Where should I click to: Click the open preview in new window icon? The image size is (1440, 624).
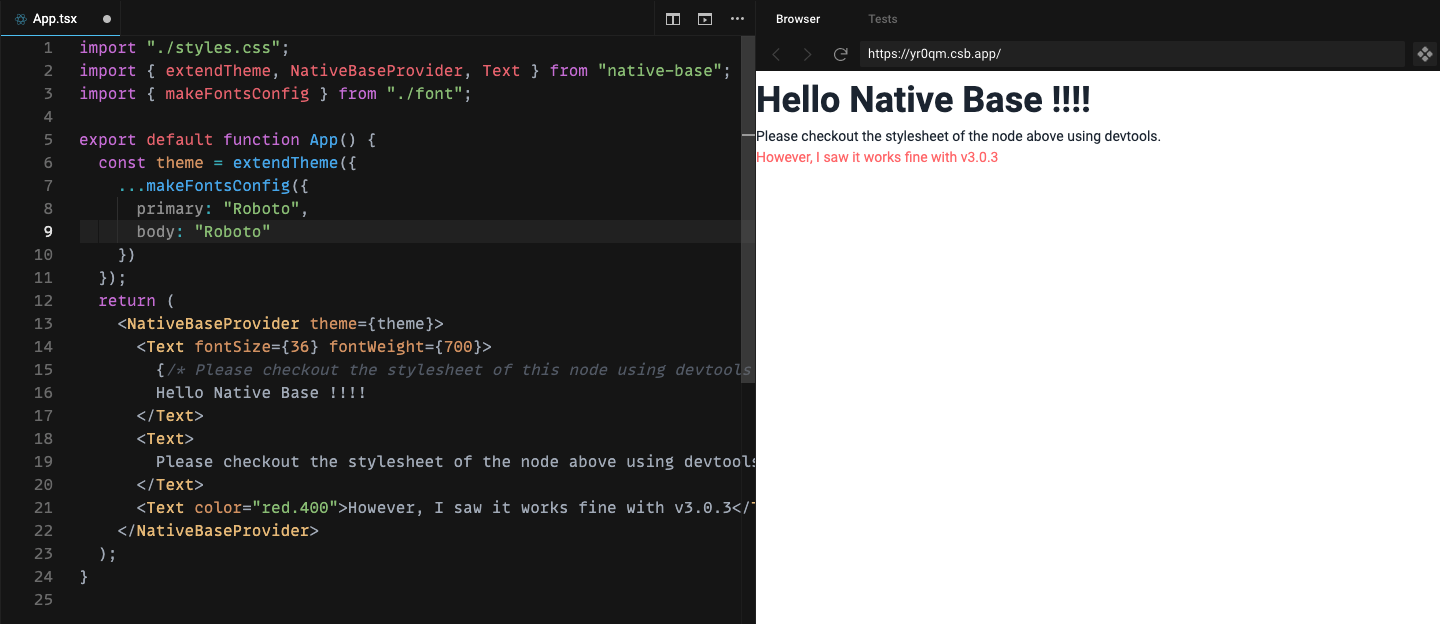[x=704, y=18]
